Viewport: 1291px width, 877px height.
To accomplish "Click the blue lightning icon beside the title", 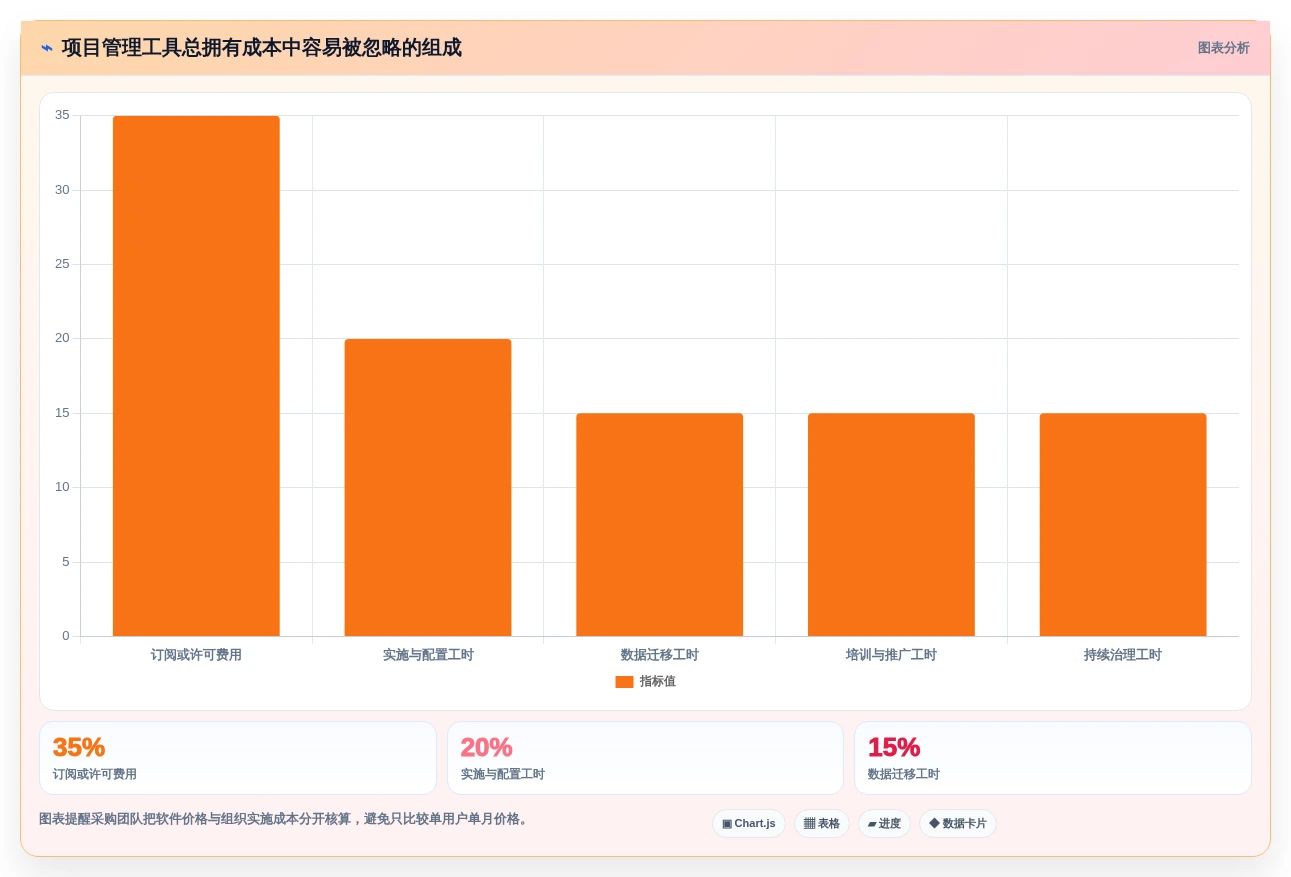I will tap(47, 48).
